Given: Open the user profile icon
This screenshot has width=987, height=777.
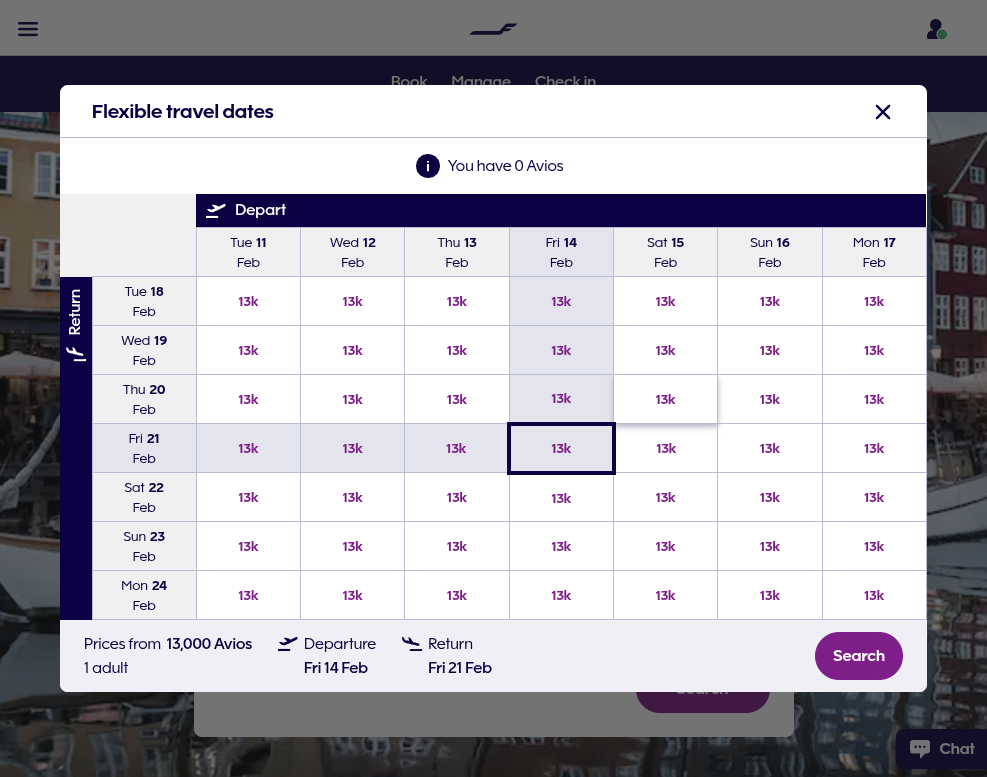Looking at the screenshot, I should tap(936, 29).
